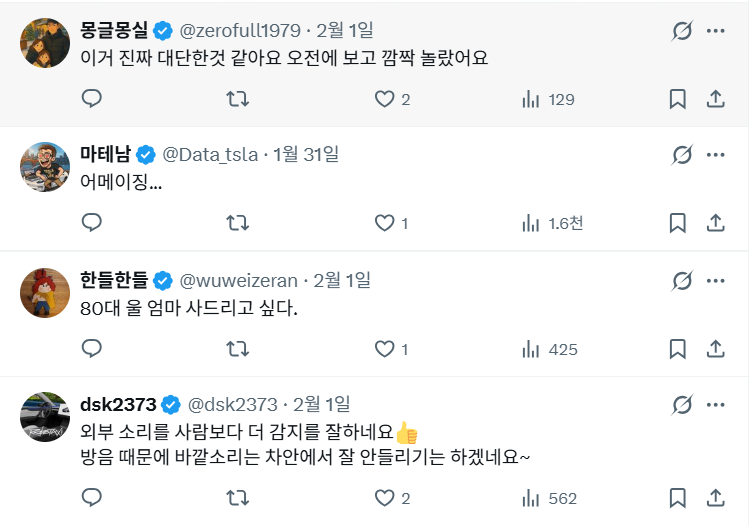Retweet dsk2373's post
This screenshot has width=750, height=525.
[238, 498]
